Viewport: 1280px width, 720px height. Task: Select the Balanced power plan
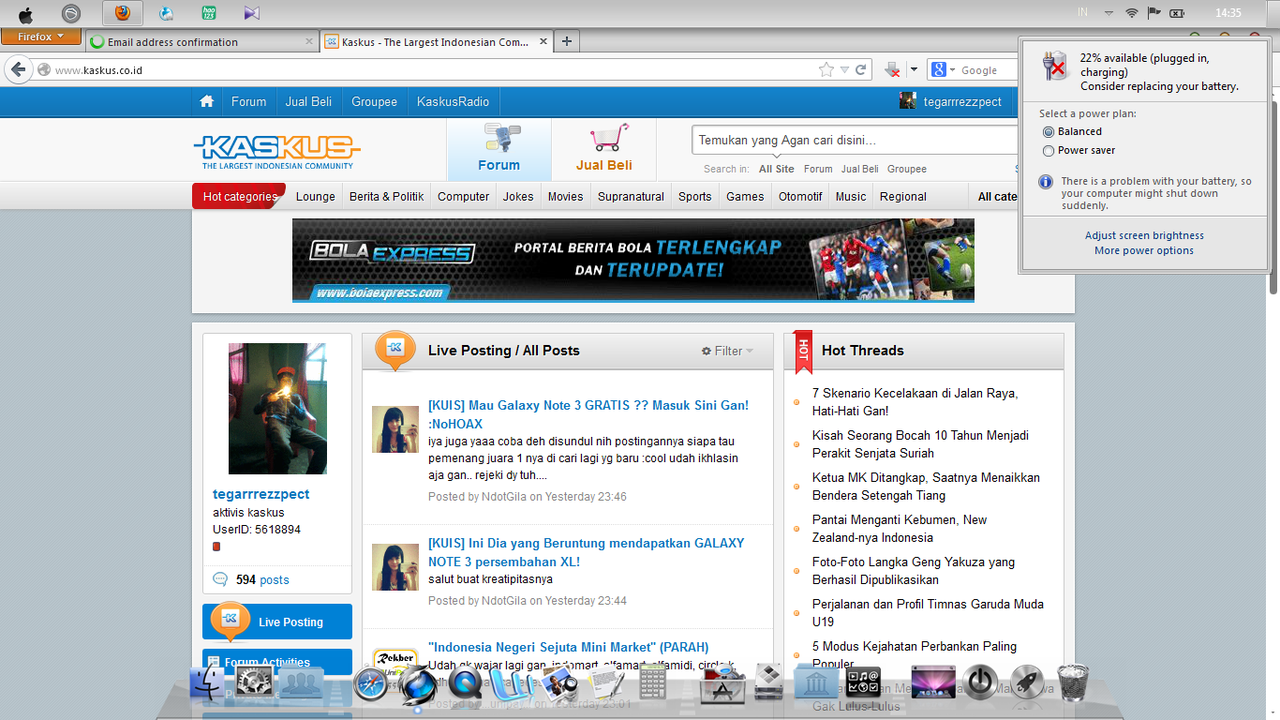pyautogui.click(x=1048, y=132)
